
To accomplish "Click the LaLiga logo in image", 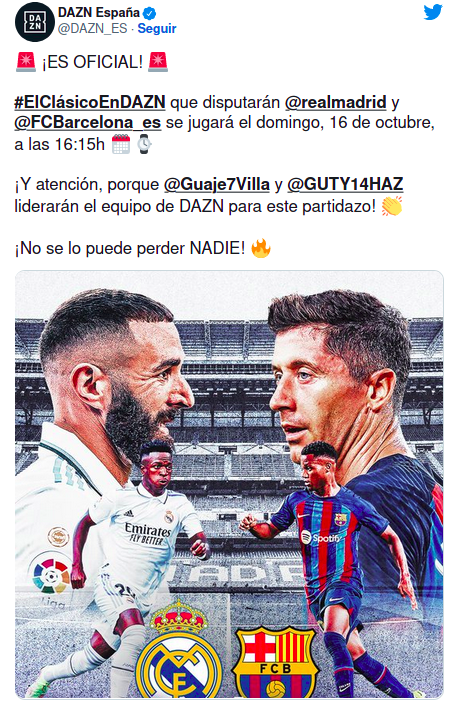I will [x=51, y=576].
